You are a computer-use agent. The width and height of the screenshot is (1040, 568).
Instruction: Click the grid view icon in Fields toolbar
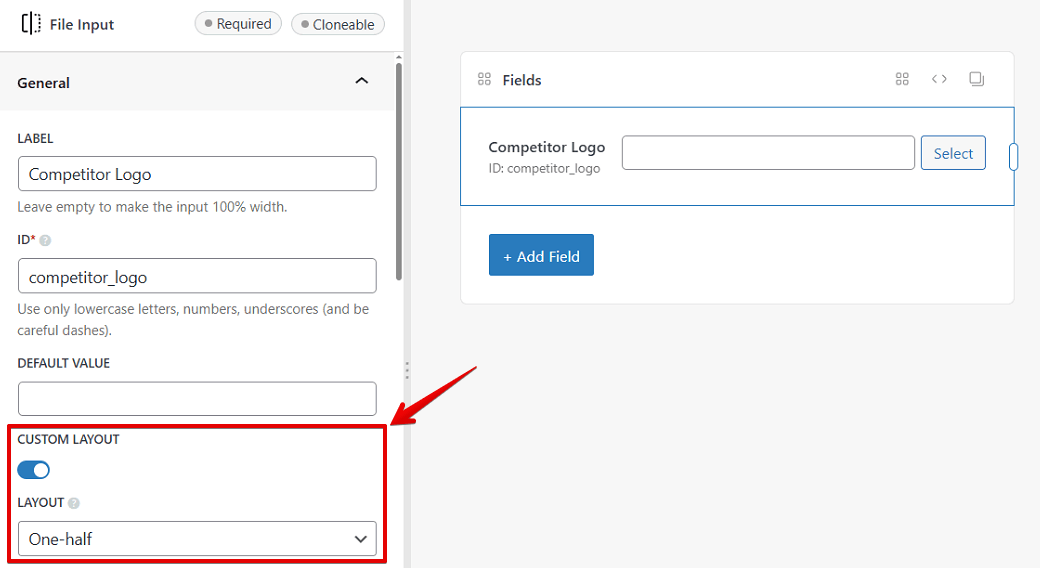[902, 79]
